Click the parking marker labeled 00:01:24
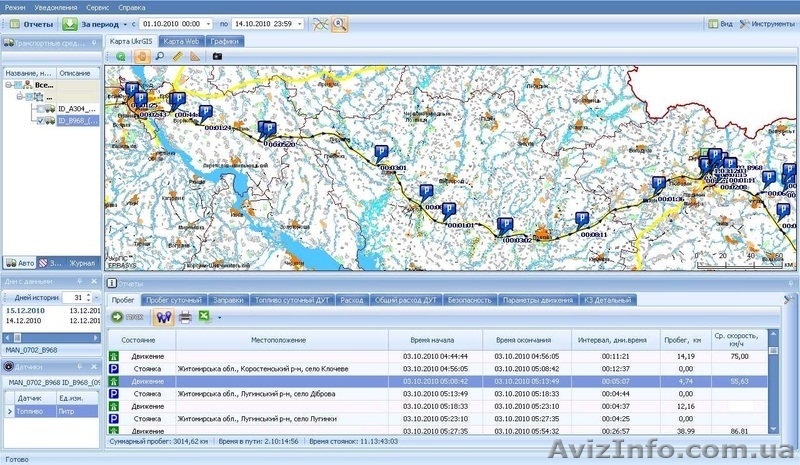Screen dimensions: 800x465 click(206, 113)
